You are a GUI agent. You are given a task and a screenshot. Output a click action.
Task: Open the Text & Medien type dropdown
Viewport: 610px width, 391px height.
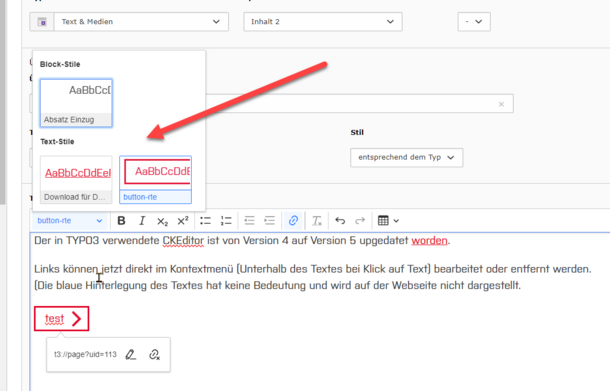click(129, 22)
